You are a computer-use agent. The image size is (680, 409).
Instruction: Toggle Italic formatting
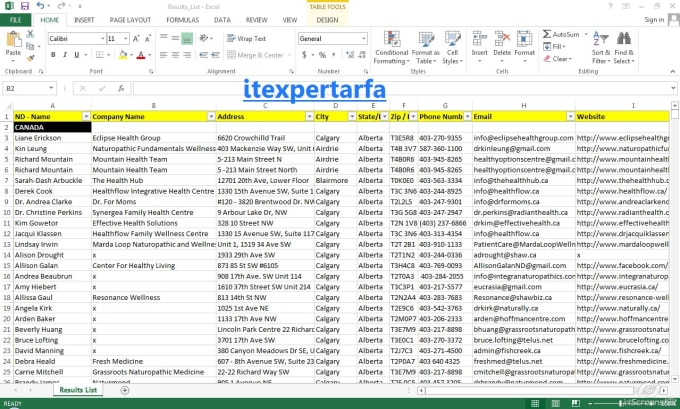[64, 55]
